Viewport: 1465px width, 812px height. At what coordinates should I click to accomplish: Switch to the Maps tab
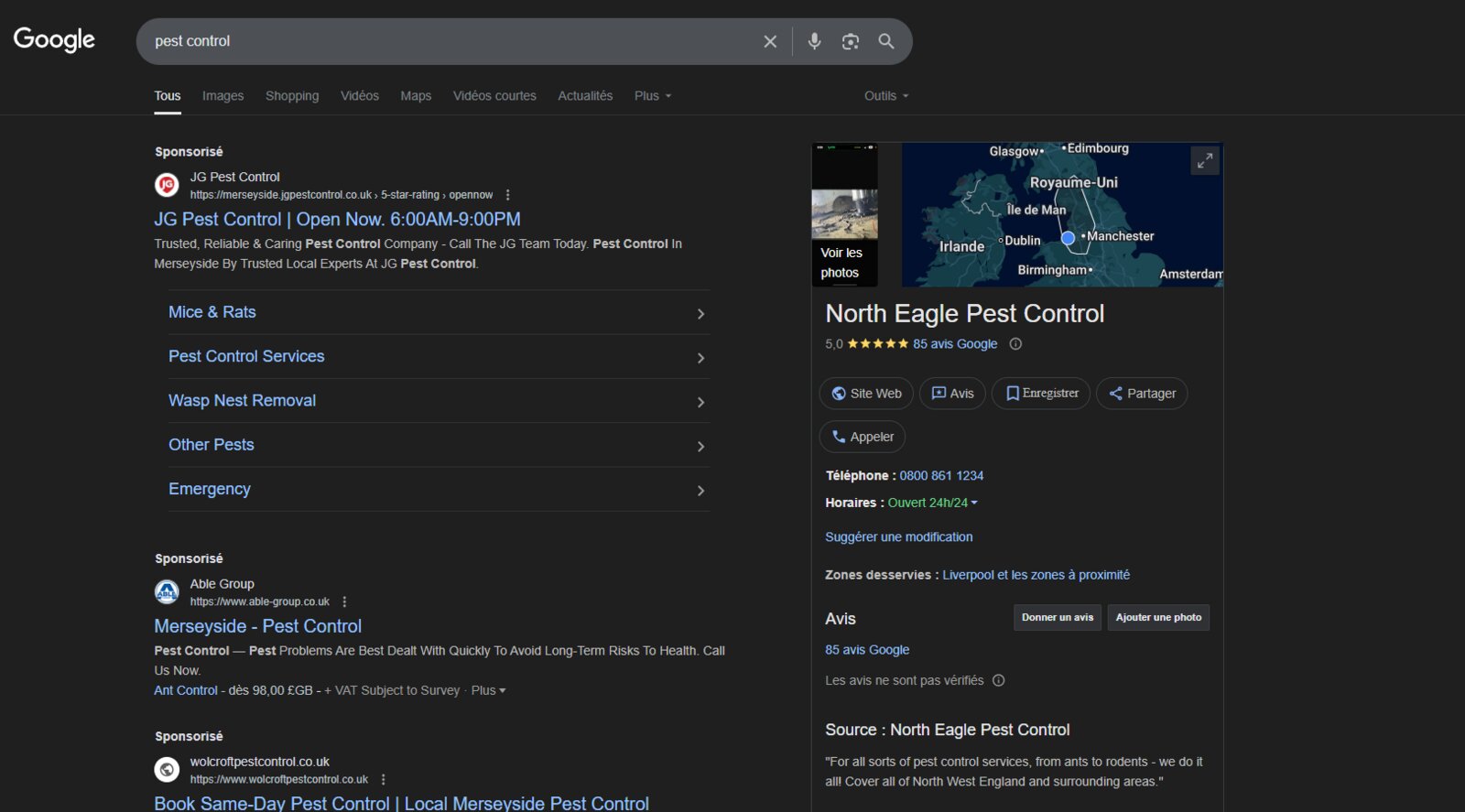coord(416,96)
